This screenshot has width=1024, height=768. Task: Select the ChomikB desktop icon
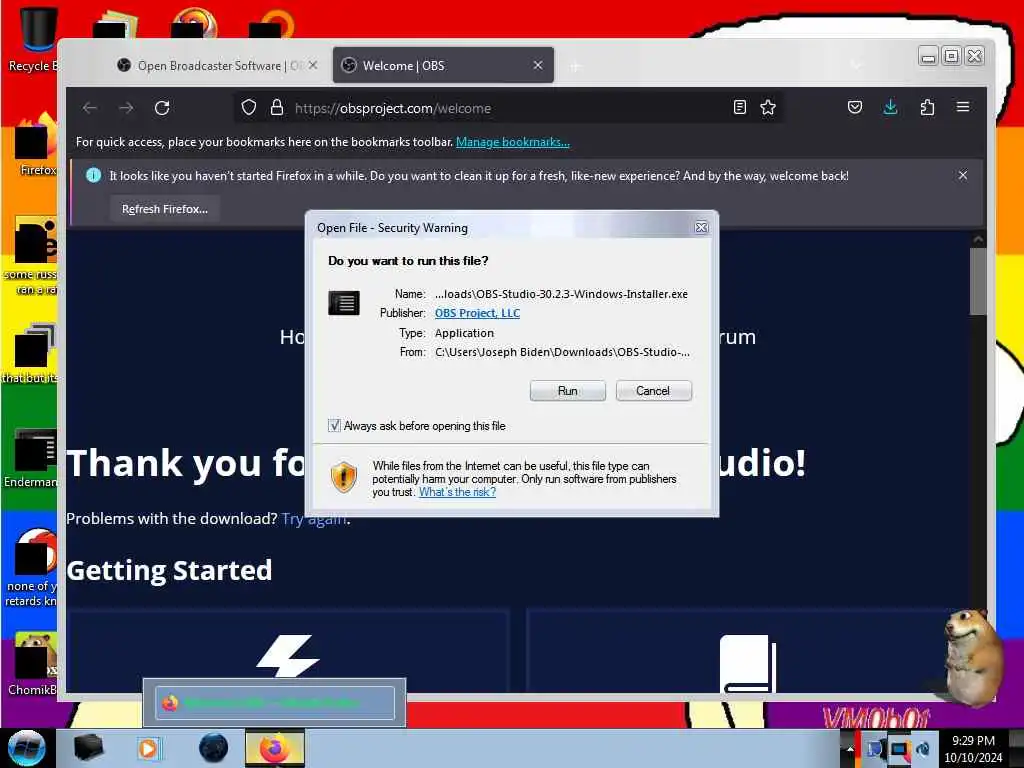(33, 664)
